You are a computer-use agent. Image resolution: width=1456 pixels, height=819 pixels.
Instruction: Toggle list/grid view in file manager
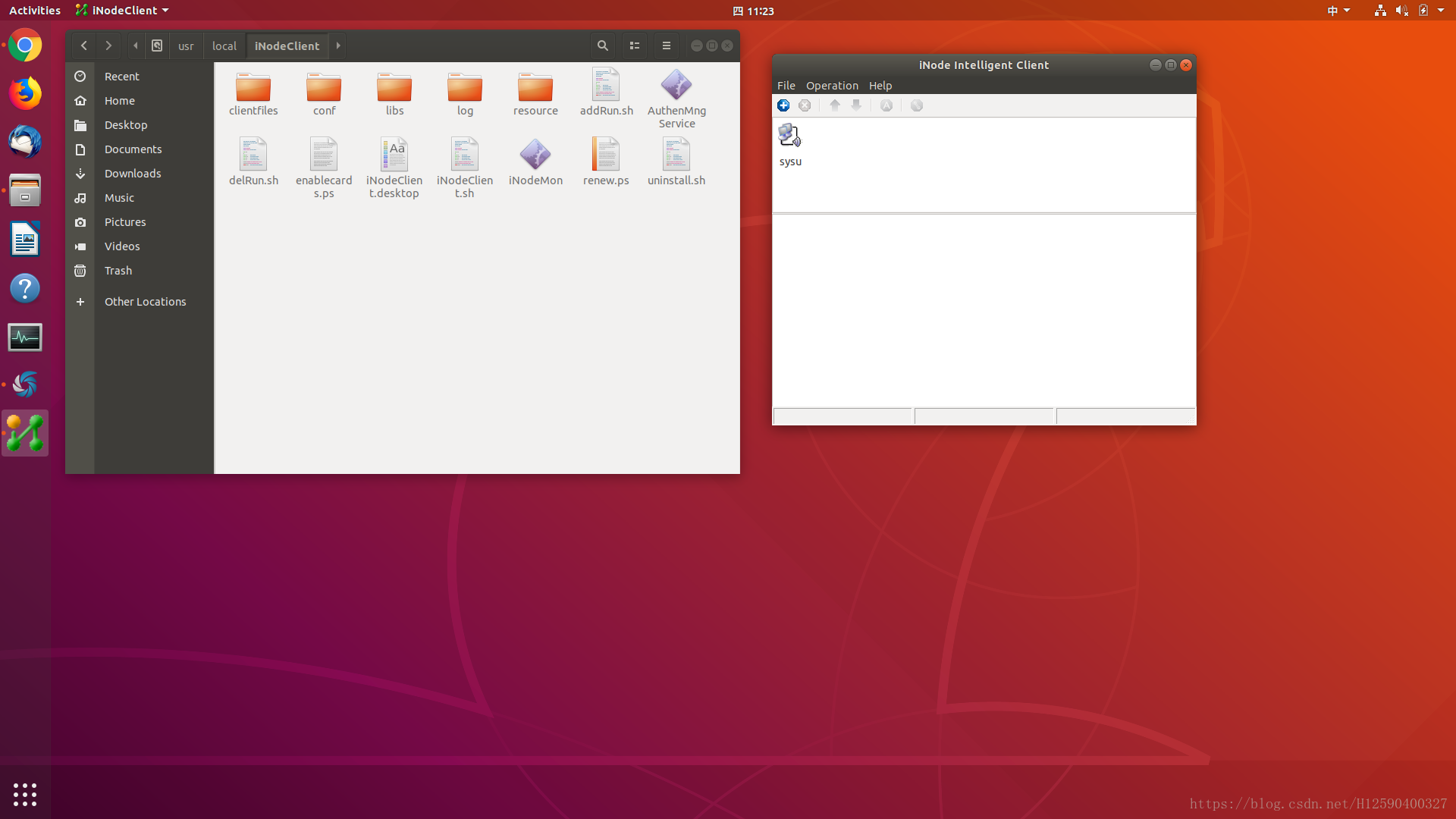pos(635,45)
